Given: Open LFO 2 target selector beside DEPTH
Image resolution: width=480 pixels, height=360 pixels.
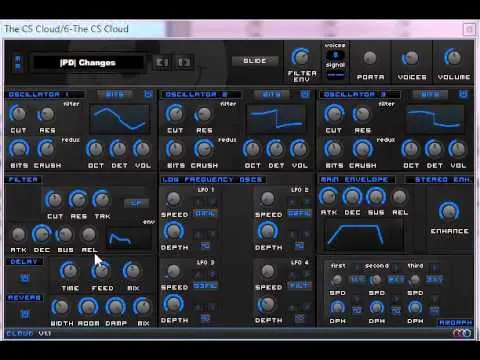Looking at the screenshot, I should tap(299, 246).
